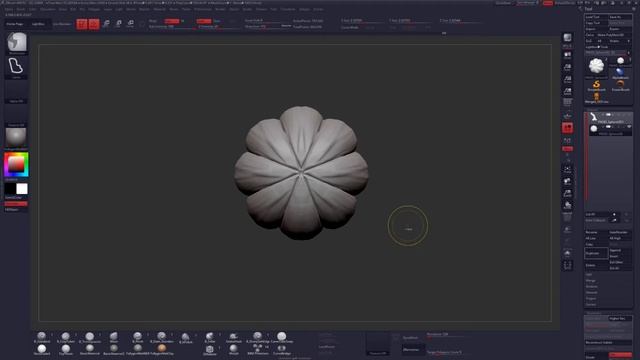Click Load Tool button
Screen dimensions: 640x360
596,17
